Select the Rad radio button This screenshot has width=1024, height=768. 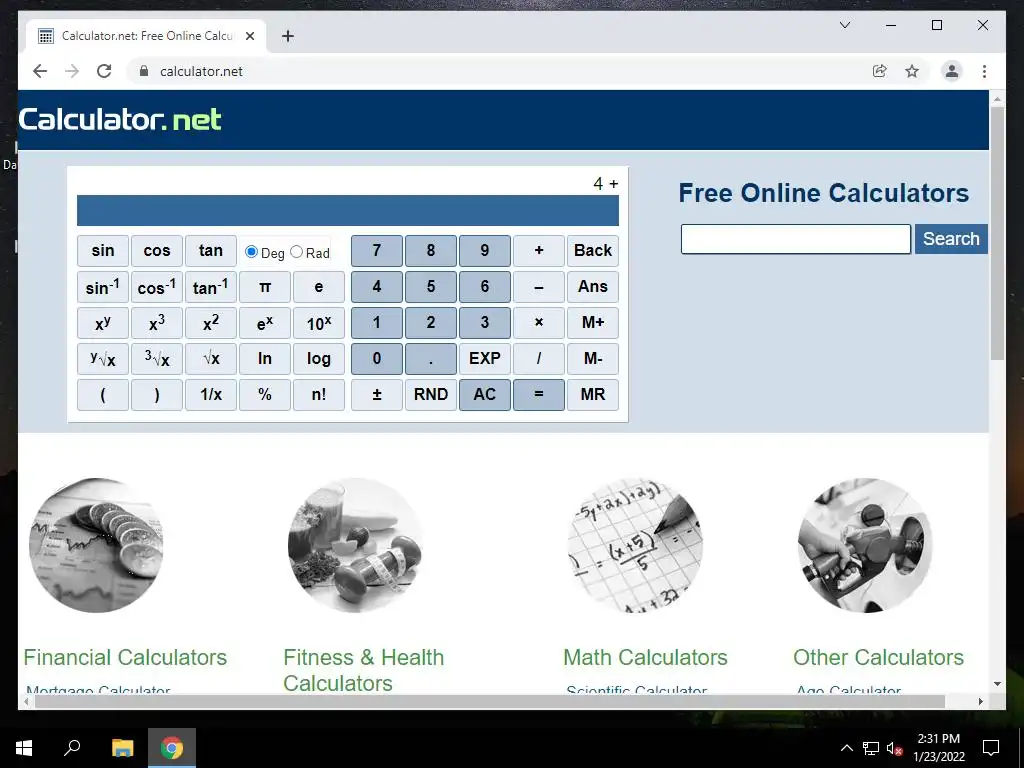point(296,252)
